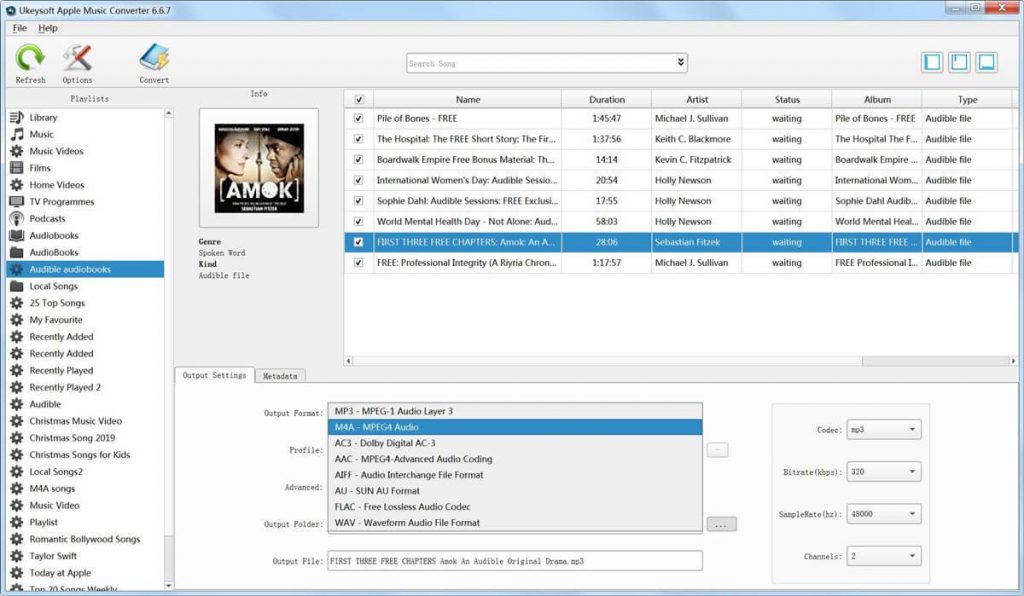Uncheck the Pile of Bones track
Screen dimensions: 1024x596
point(357,118)
